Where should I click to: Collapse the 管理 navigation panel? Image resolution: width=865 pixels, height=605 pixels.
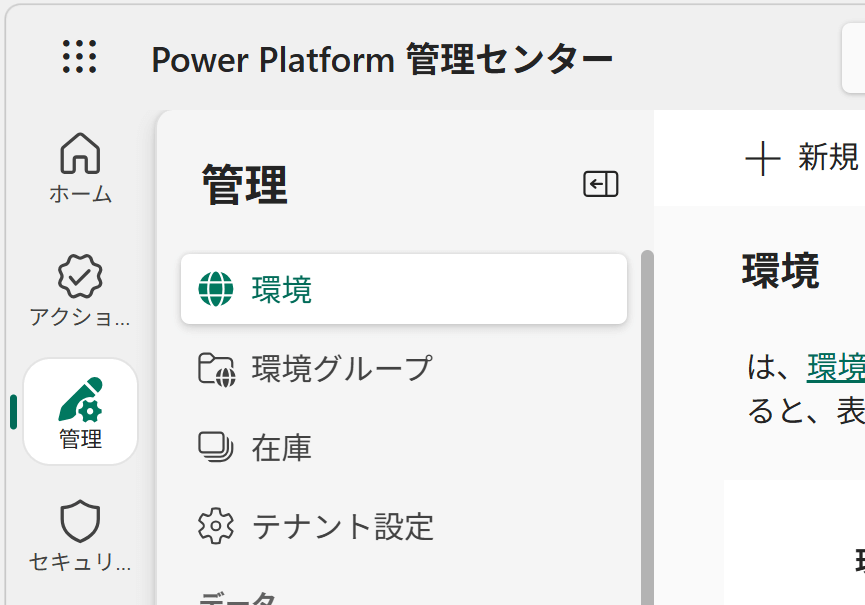(x=601, y=184)
